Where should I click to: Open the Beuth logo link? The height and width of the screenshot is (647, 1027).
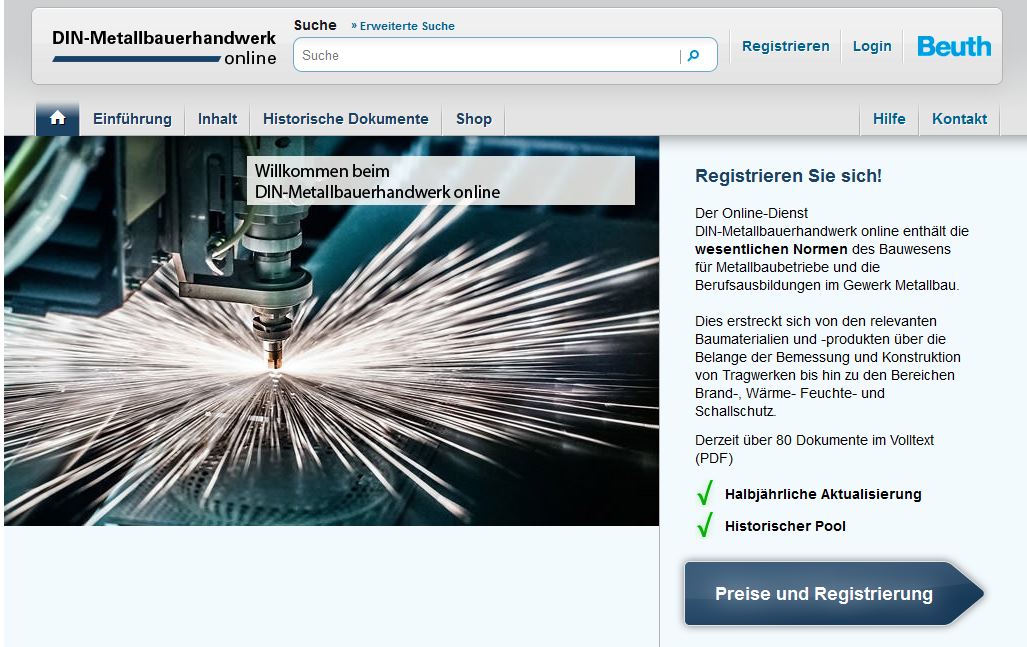pos(954,46)
